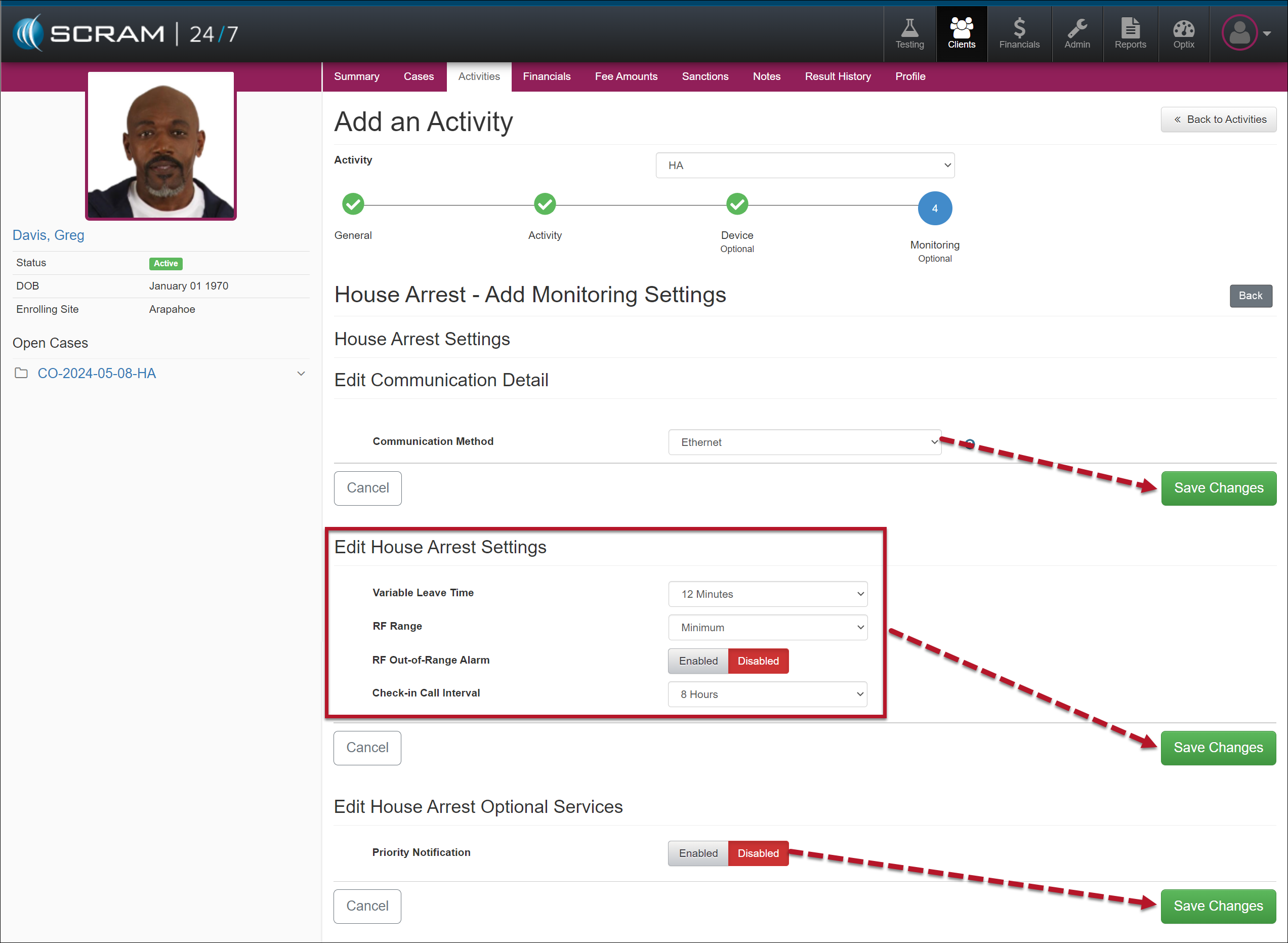1288x943 pixels.
Task: Enable the RF Out-of-Range Alarm
Action: (x=698, y=661)
